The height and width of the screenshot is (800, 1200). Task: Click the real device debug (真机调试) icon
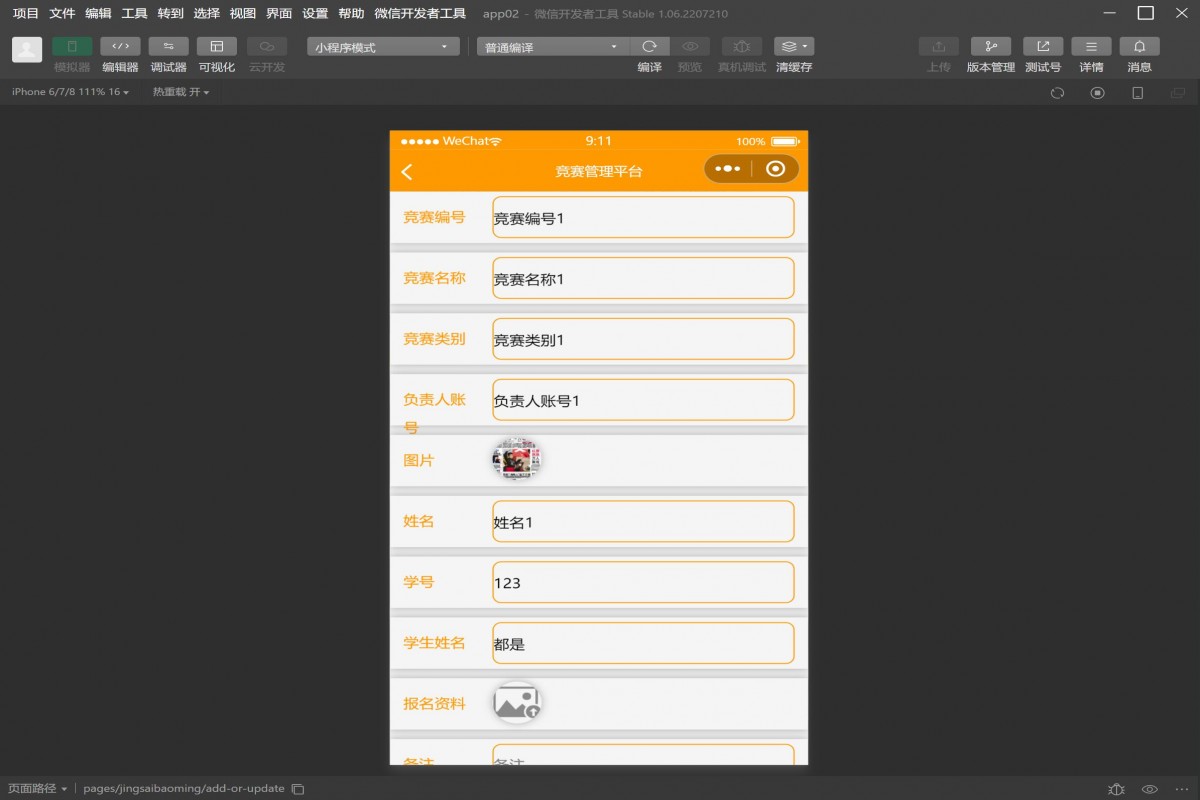pos(741,47)
